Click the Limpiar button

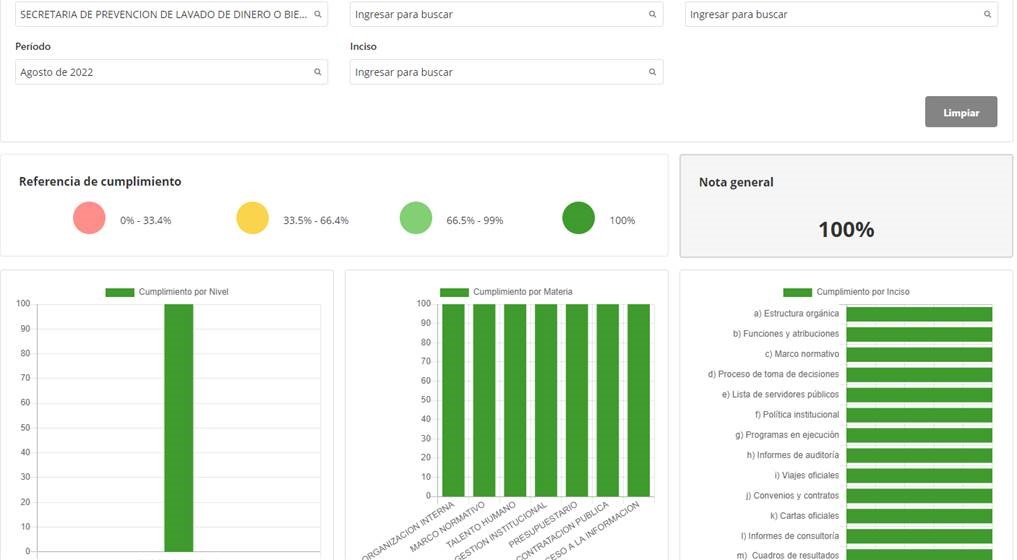(x=961, y=112)
